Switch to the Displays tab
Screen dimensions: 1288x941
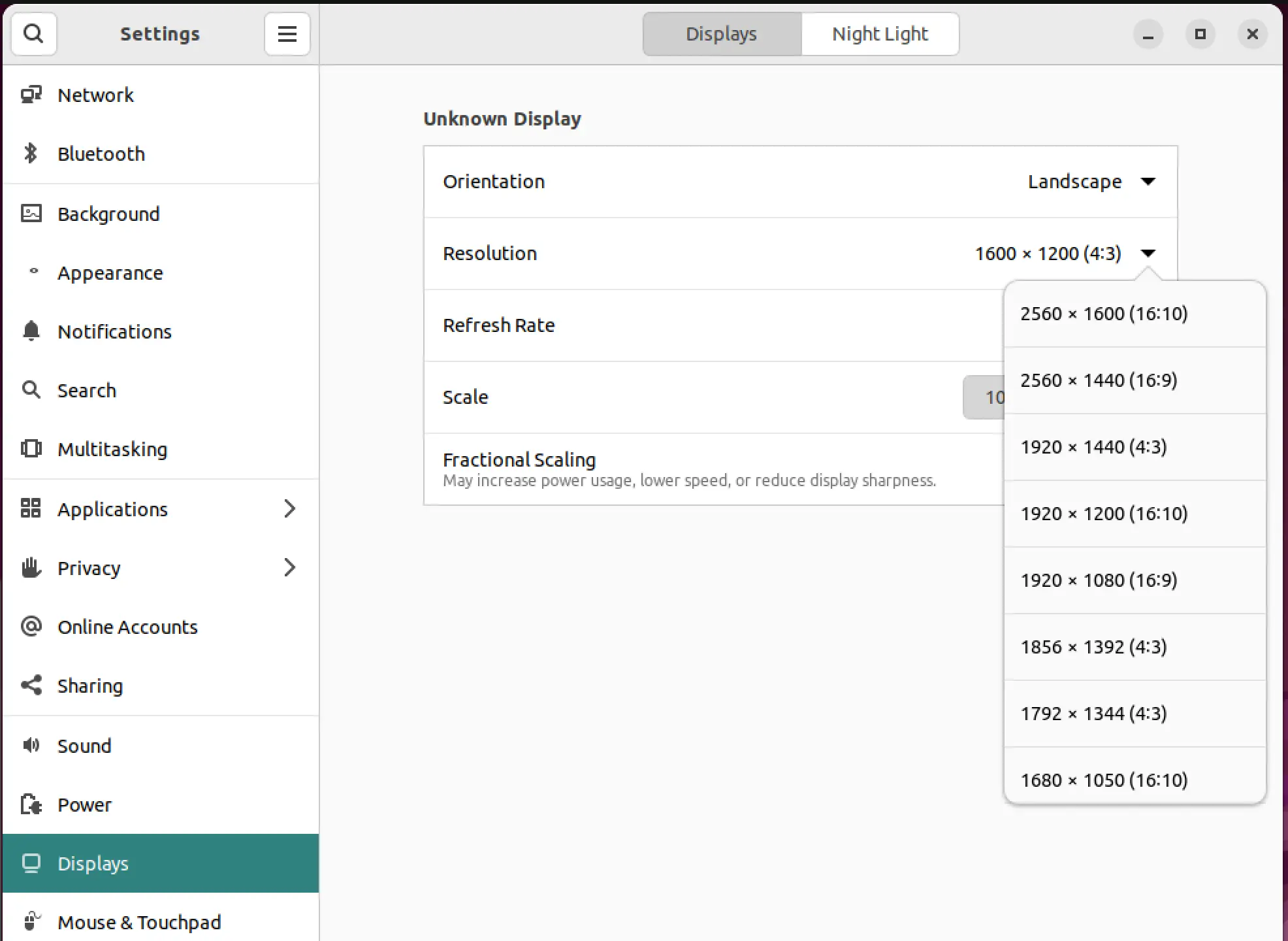click(722, 34)
